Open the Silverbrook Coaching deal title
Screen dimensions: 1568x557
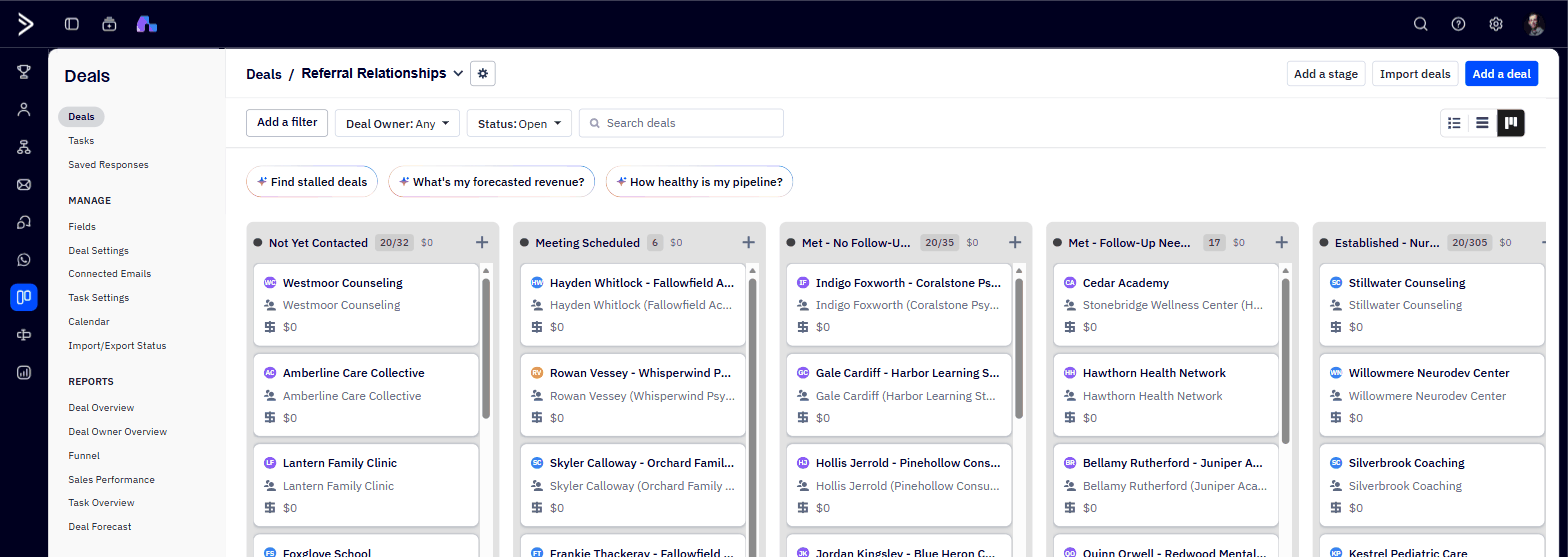pos(1407,463)
